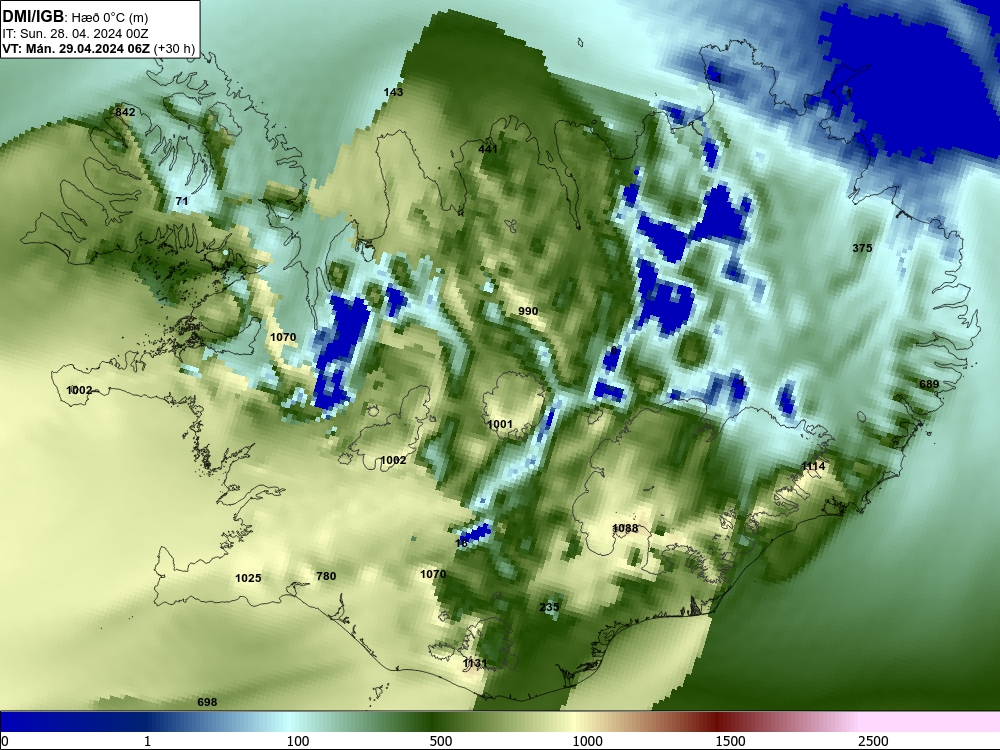Click the 990 value label on the map
Screen dimensions: 1000x750
(x=528, y=311)
